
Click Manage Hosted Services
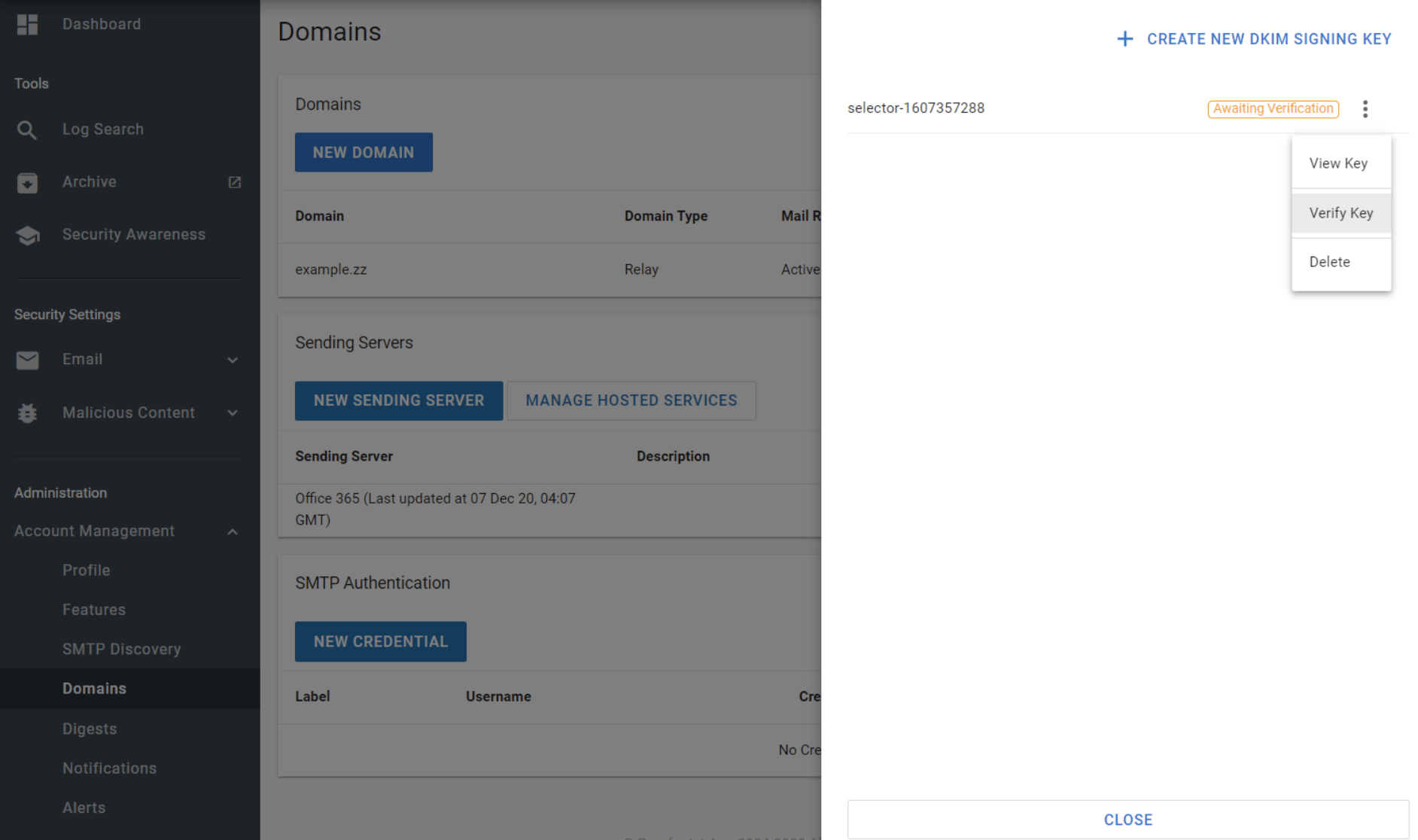pos(631,400)
